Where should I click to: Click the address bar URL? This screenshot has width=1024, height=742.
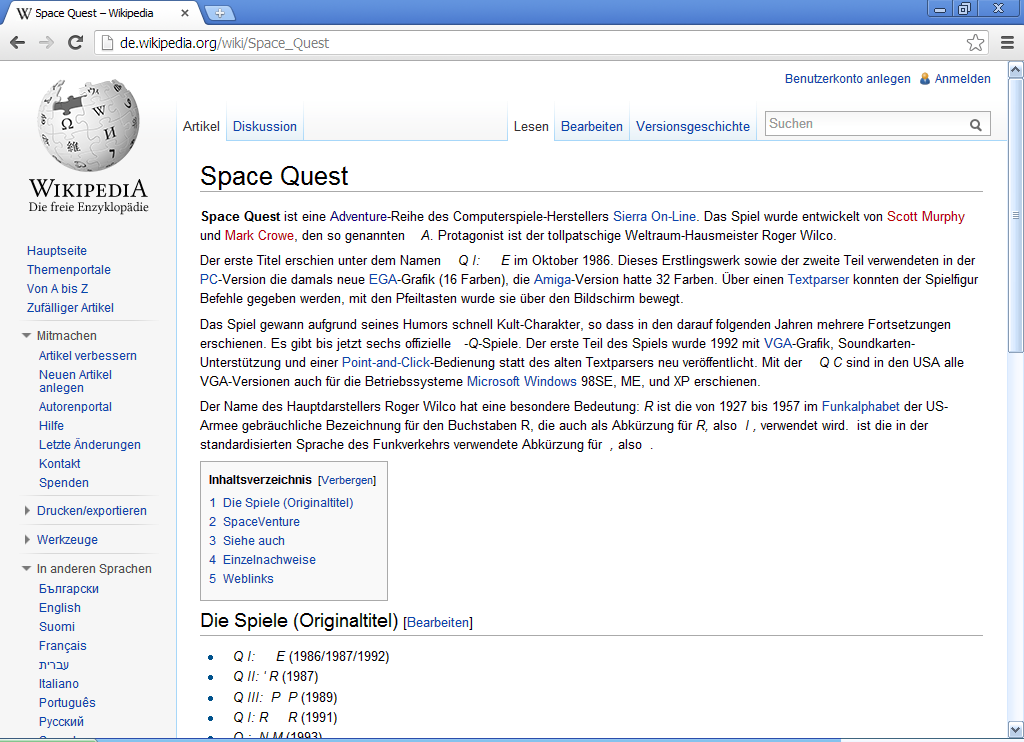tap(224, 43)
